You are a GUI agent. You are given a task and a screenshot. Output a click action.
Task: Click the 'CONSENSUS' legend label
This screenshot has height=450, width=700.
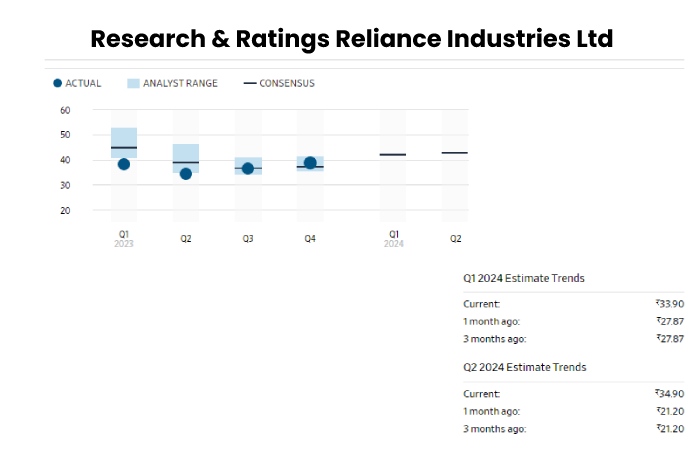coord(287,83)
